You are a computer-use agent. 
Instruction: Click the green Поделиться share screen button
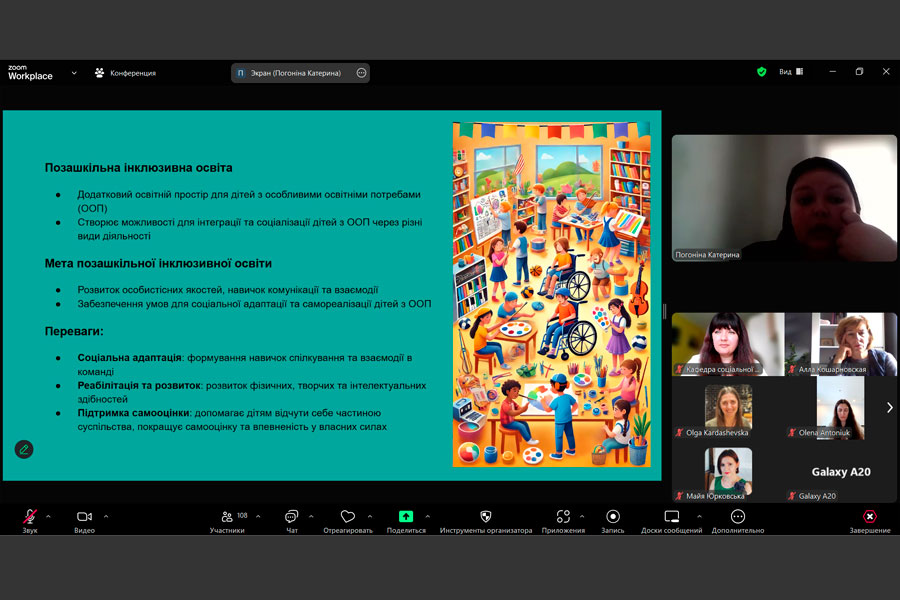coord(406,517)
